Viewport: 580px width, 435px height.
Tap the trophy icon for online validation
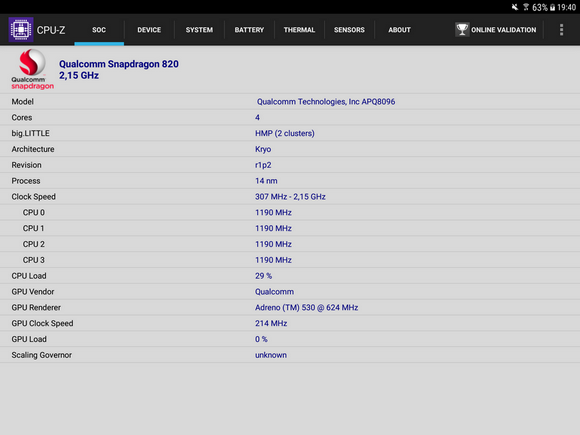[x=462, y=30]
